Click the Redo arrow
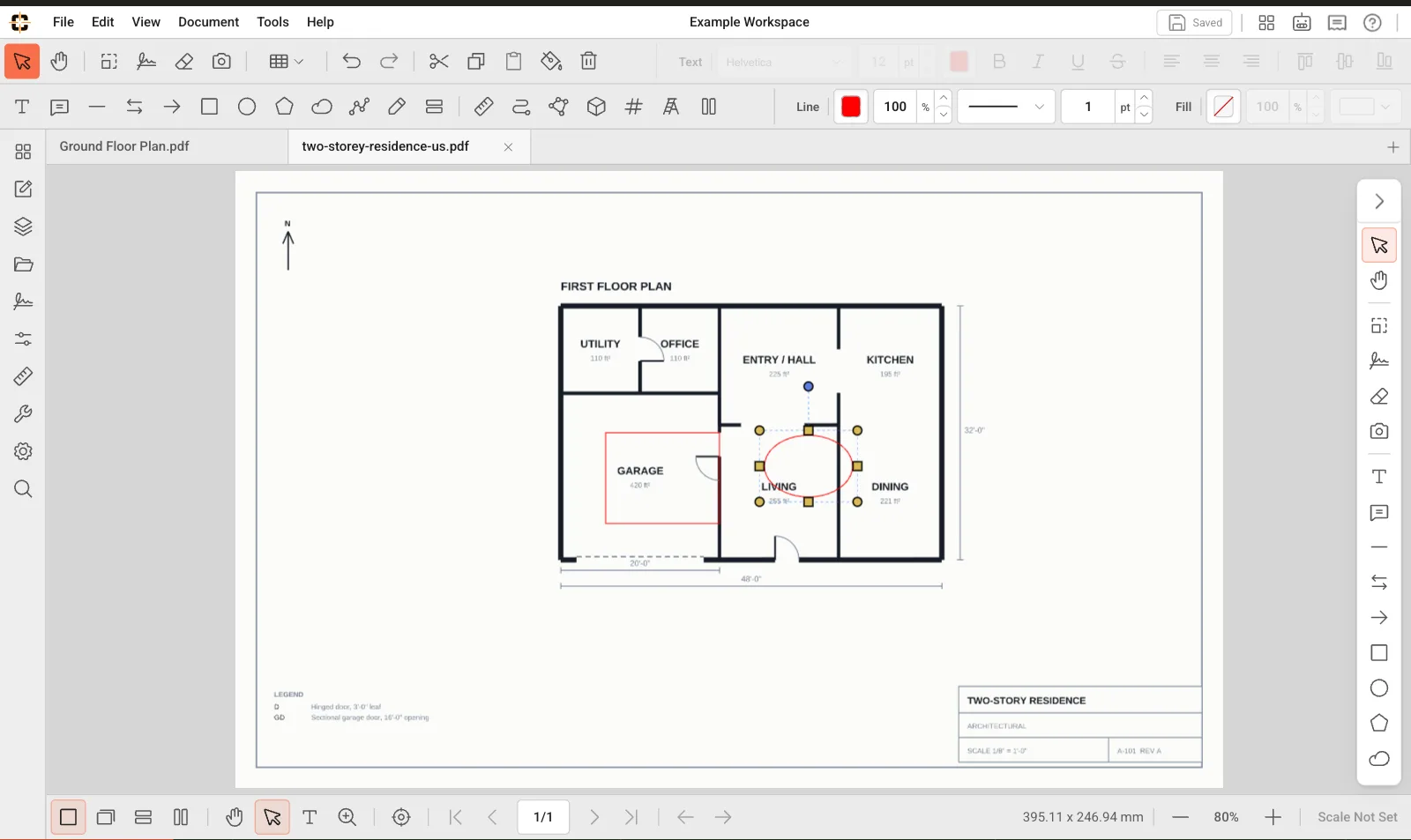 click(x=389, y=62)
